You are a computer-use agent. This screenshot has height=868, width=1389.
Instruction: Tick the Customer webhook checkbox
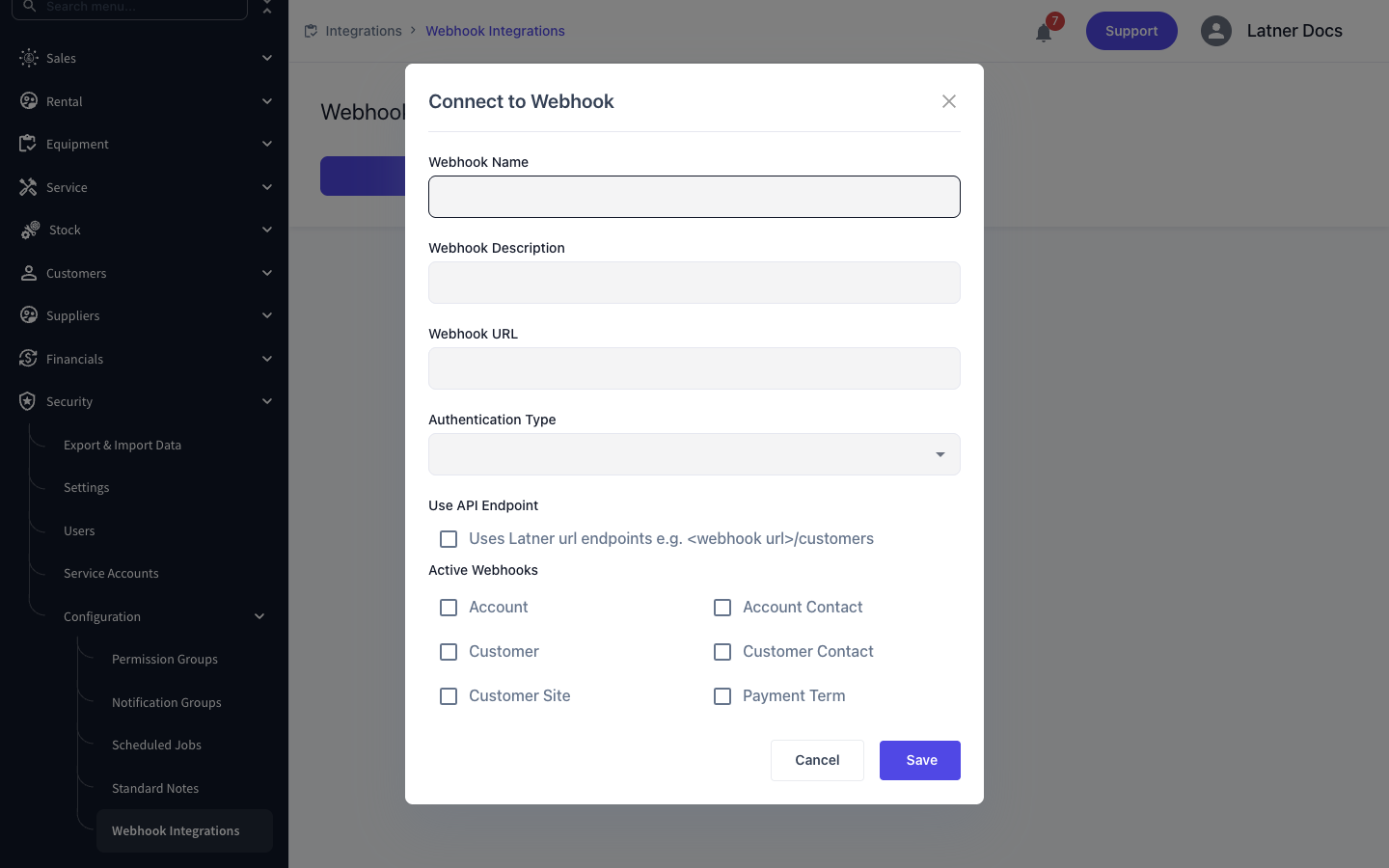[449, 652]
